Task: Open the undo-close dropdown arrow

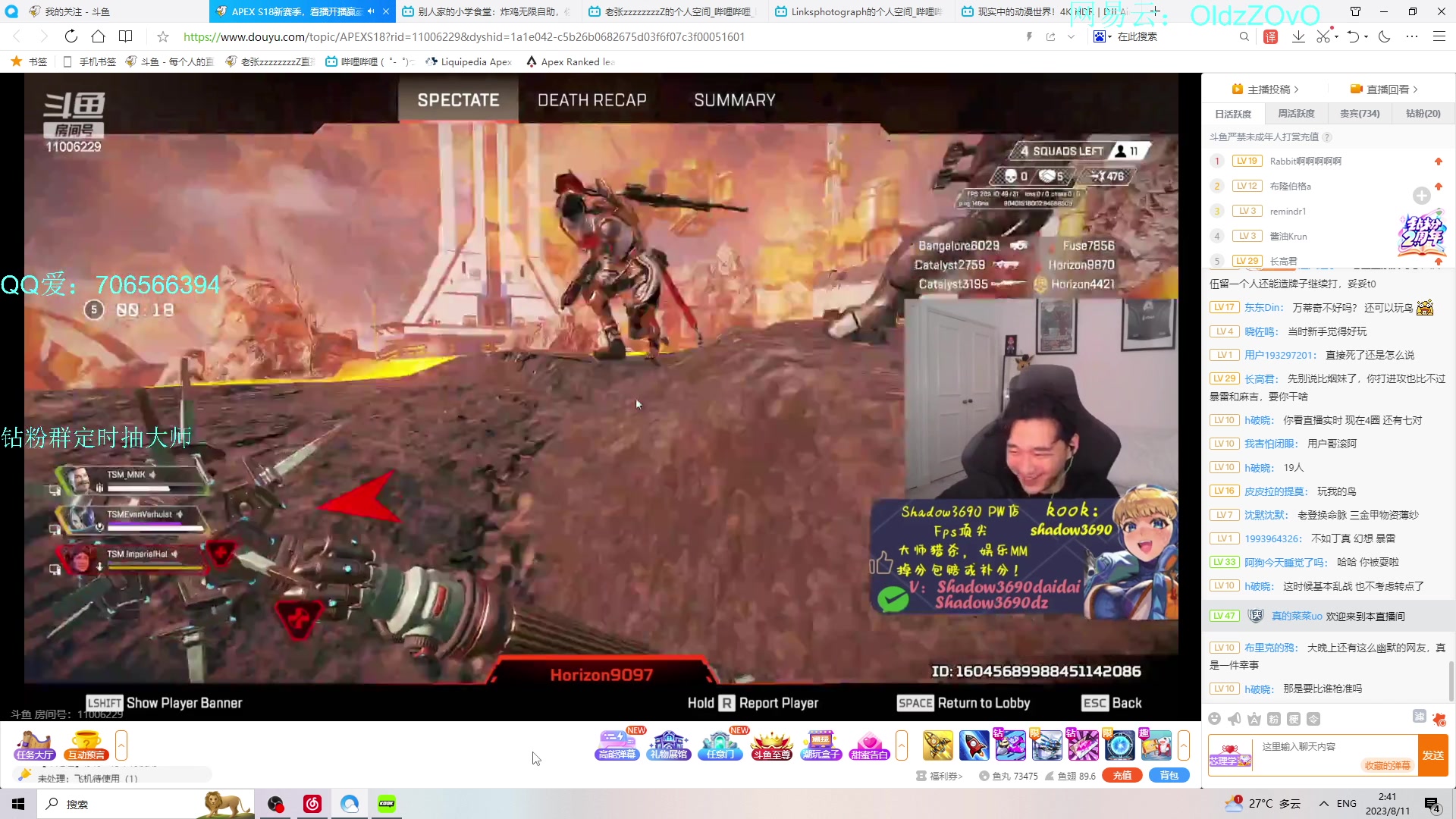Action: click(x=1366, y=36)
